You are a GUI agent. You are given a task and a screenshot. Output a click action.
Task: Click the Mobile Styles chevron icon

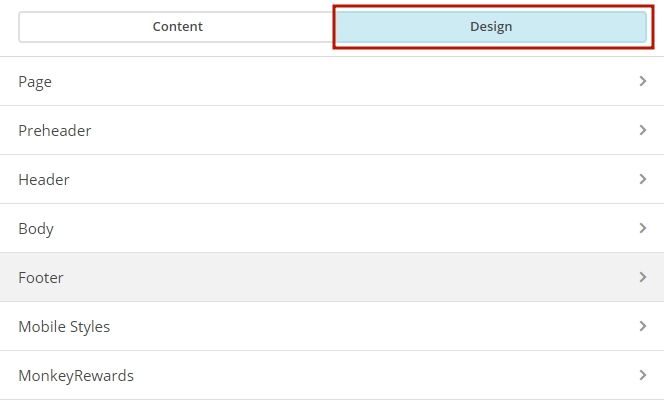click(643, 326)
